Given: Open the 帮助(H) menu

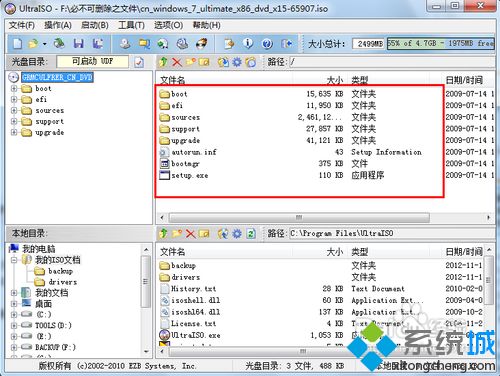Looking at the screenshot, I should pyautogui.click(x=206, y=25).
